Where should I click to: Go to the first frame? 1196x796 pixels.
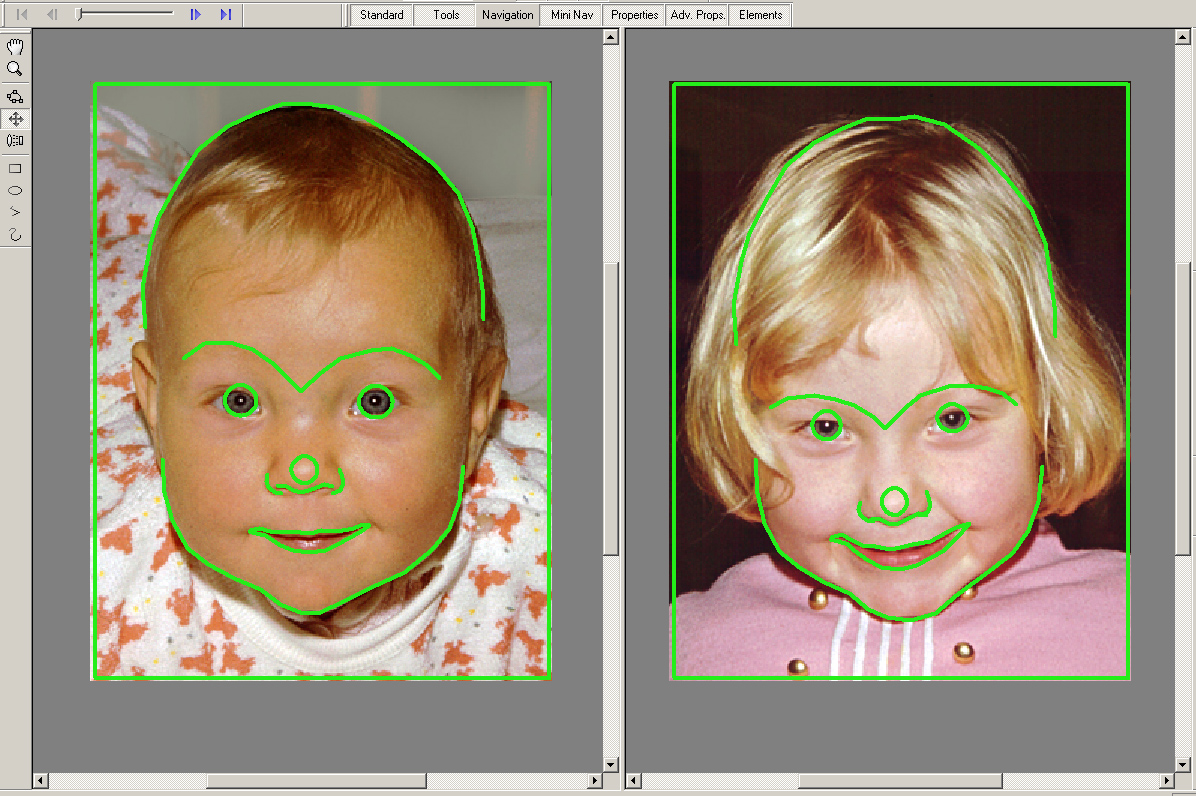pyautogui.click(x=22, y=14)
